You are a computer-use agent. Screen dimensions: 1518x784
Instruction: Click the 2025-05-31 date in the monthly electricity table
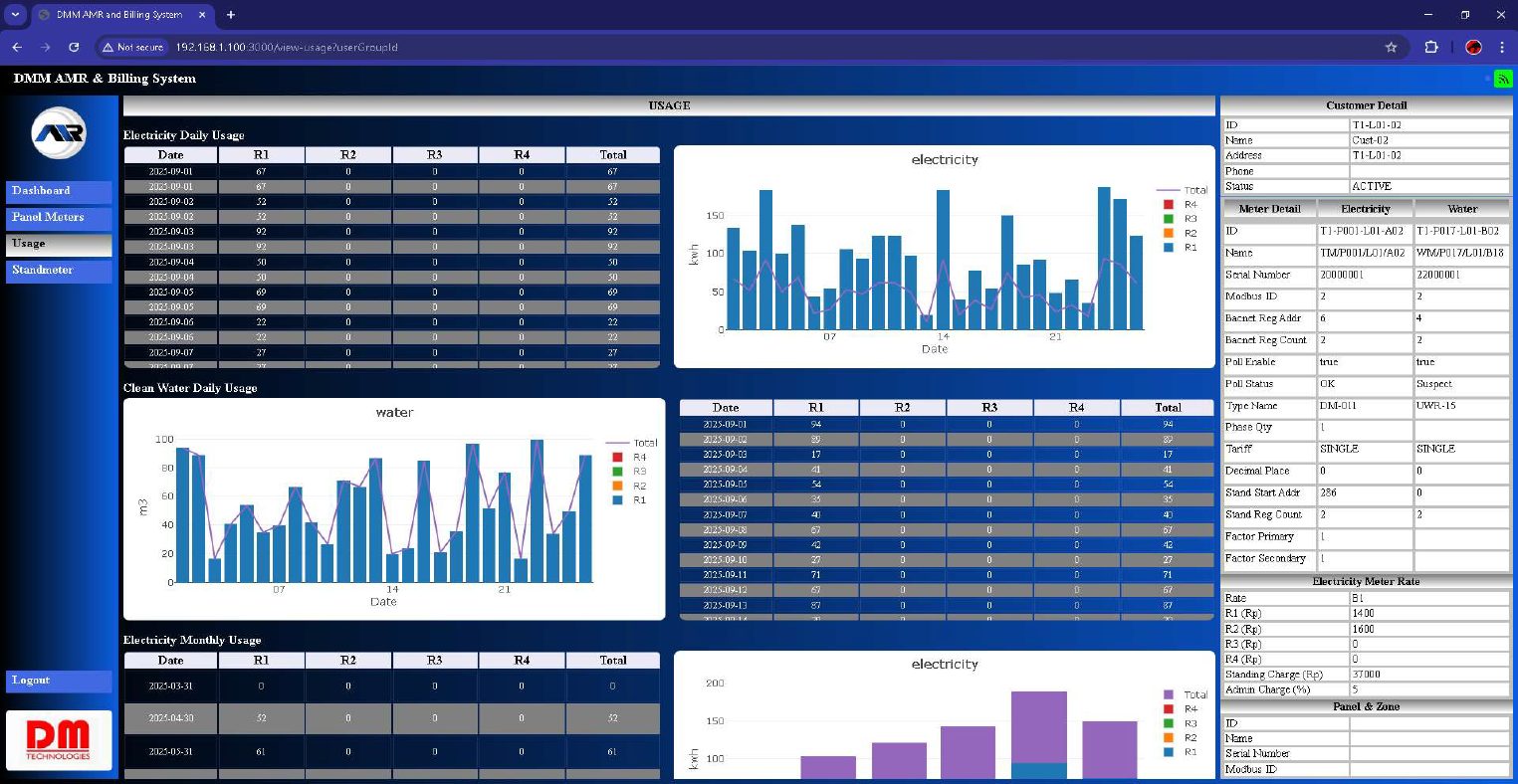click(171, 752)
